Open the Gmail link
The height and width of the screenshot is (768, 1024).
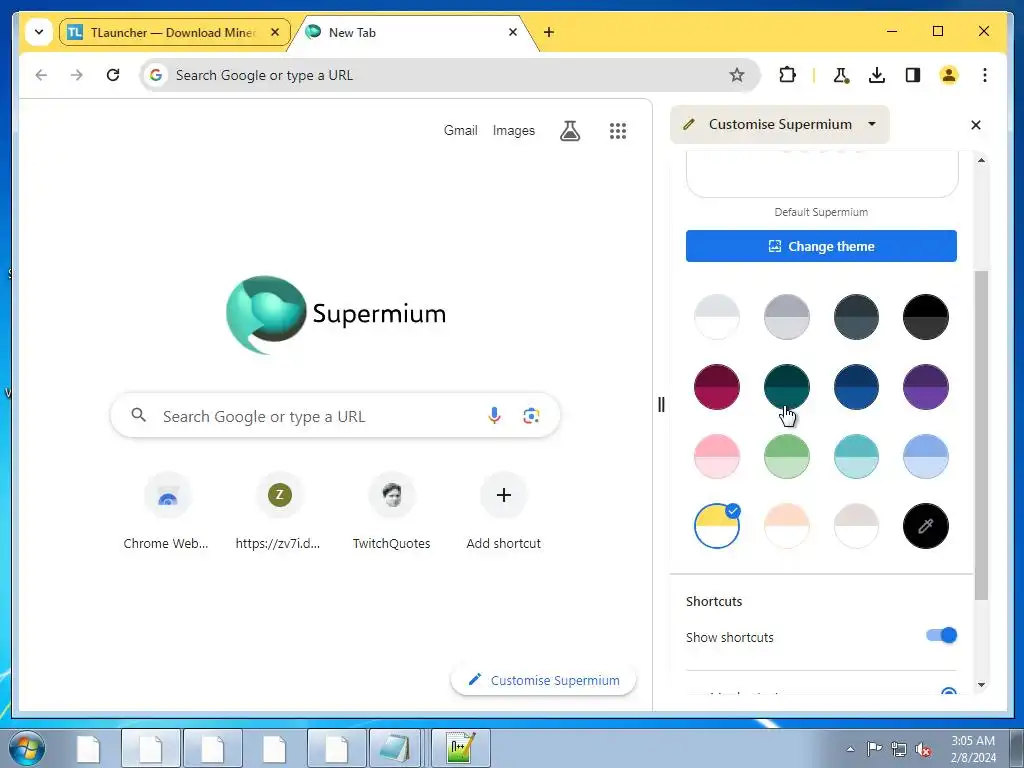(460, 131)
